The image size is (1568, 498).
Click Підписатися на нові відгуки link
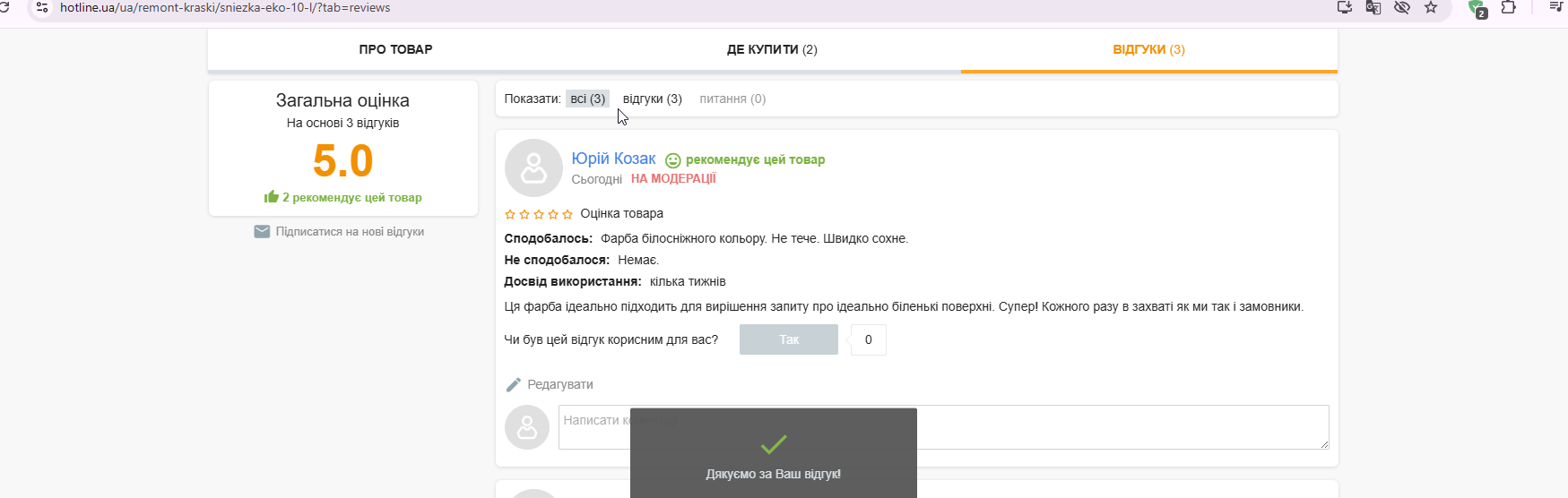point(350,232)
